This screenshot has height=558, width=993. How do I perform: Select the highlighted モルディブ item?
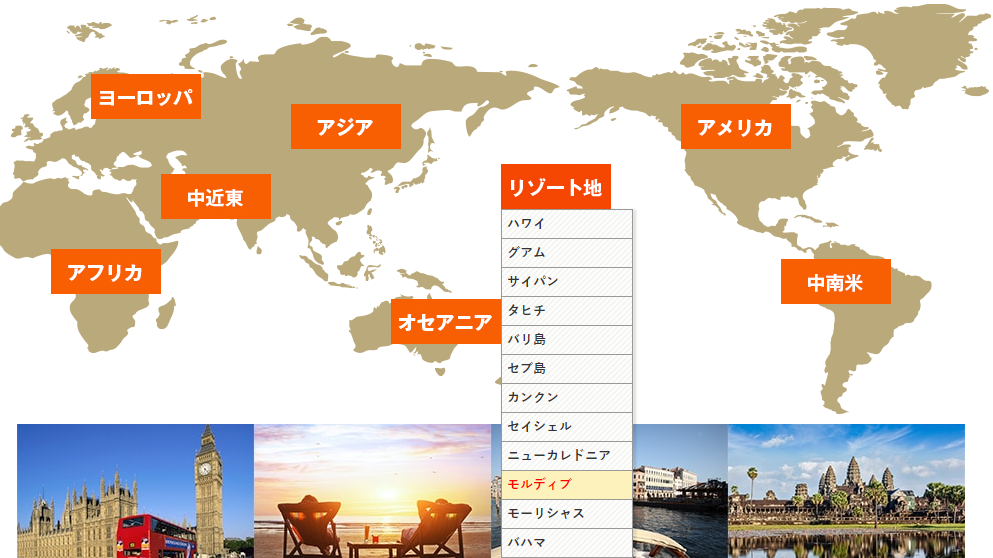[x=566, y=484]
